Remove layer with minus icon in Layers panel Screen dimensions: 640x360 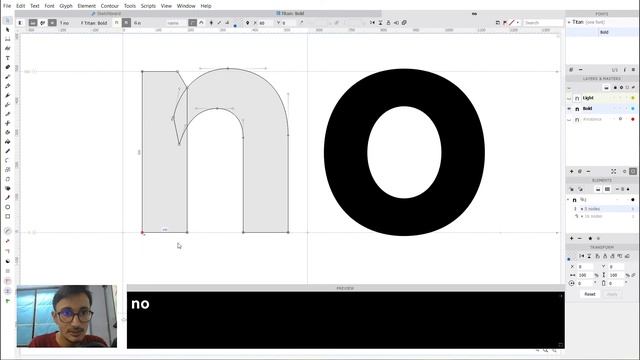point(588,171)
